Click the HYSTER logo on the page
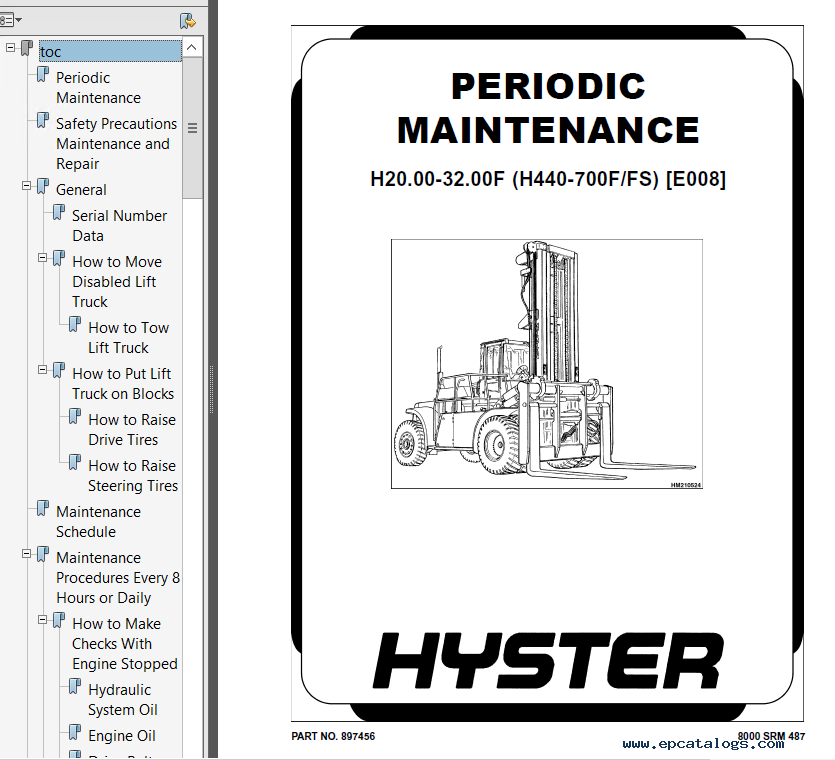 [x=548, y=661]
